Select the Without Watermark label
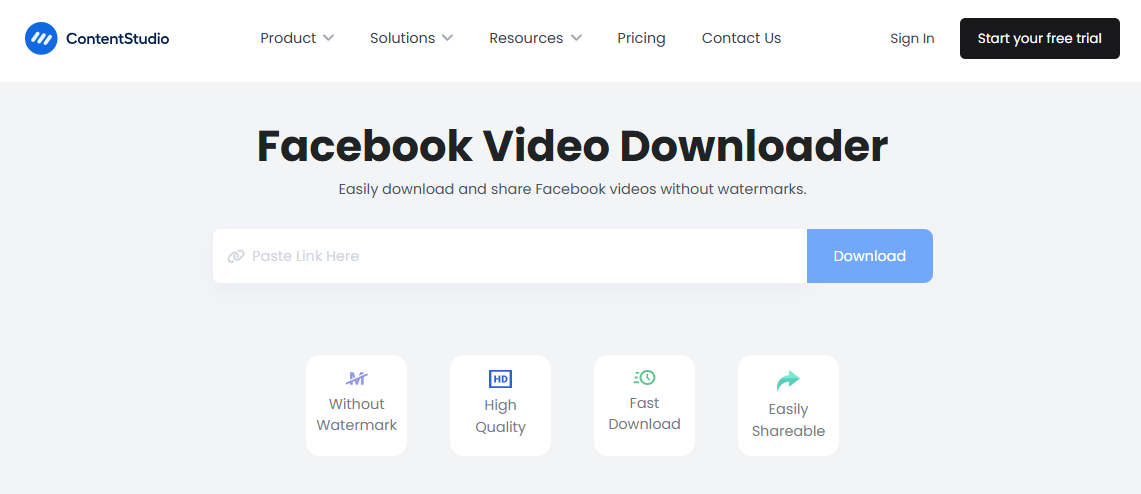This screenshot has width=1141, height=494. [357, 415]
